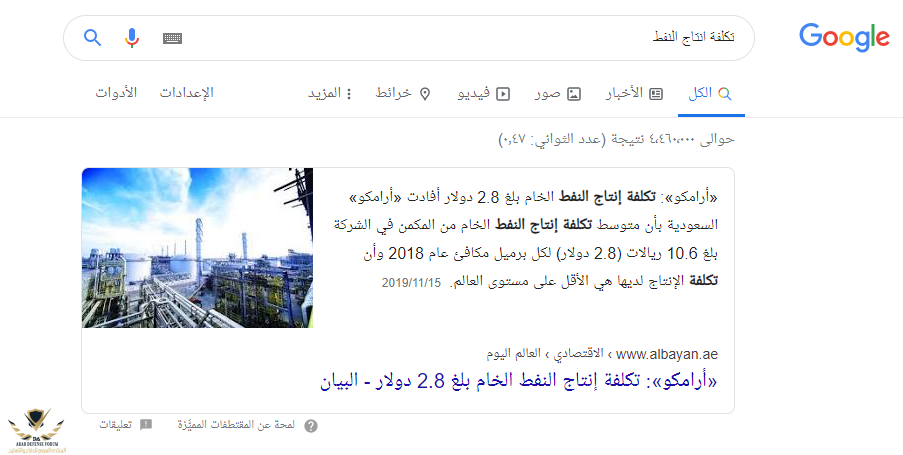Click the refinery image in the featured snippet
Screen dimensions: 903x455
tap(197, 248)
